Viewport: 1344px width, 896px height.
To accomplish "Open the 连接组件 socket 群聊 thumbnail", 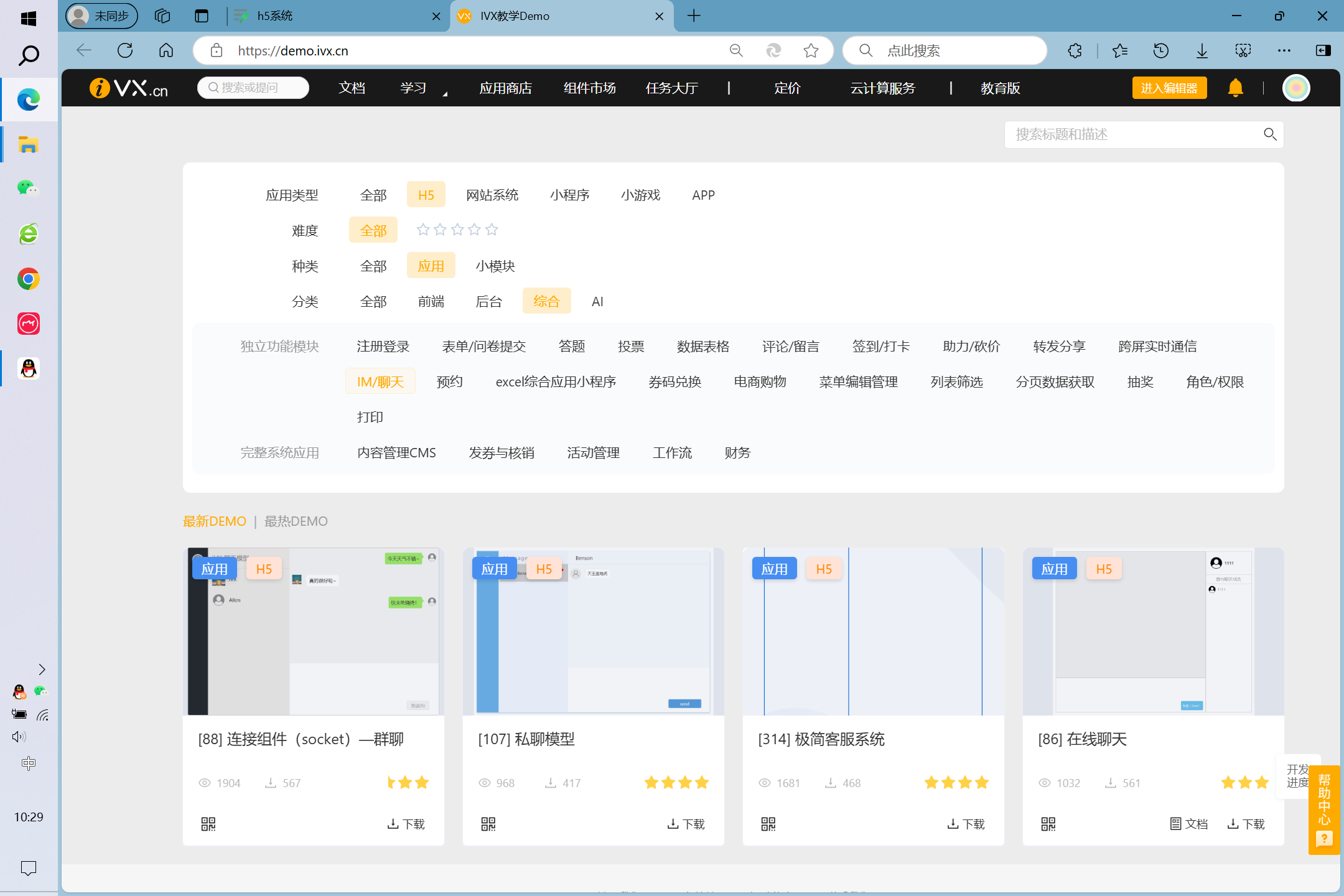I will pos(314,632).
